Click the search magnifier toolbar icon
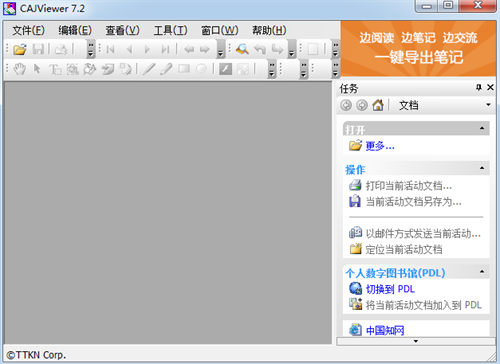This screenshot has height=364, width=500. 242,49
